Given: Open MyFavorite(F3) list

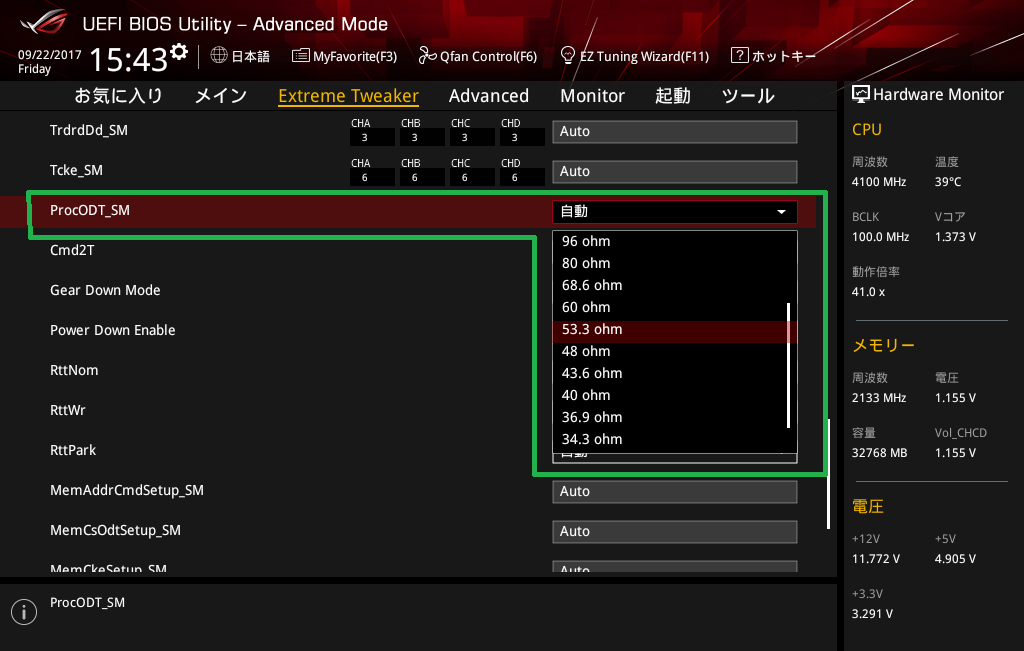Looking at the screenshot, I should pyautogui.click(x=344, y=56).
